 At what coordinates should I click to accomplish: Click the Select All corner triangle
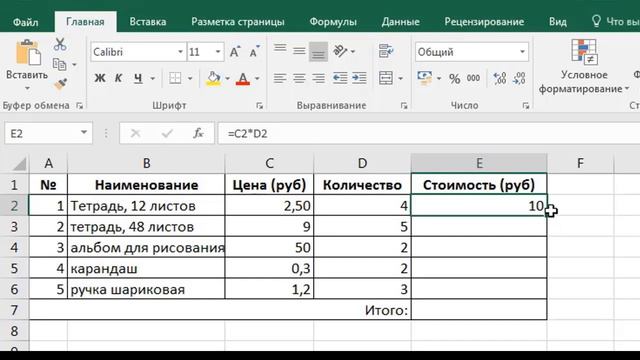19,164
